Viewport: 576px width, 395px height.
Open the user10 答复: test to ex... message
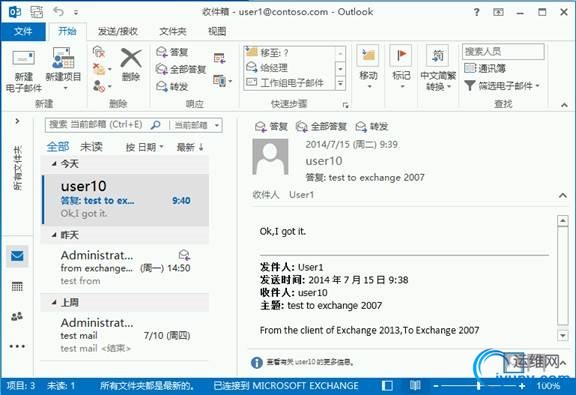(x=126, y=200)
